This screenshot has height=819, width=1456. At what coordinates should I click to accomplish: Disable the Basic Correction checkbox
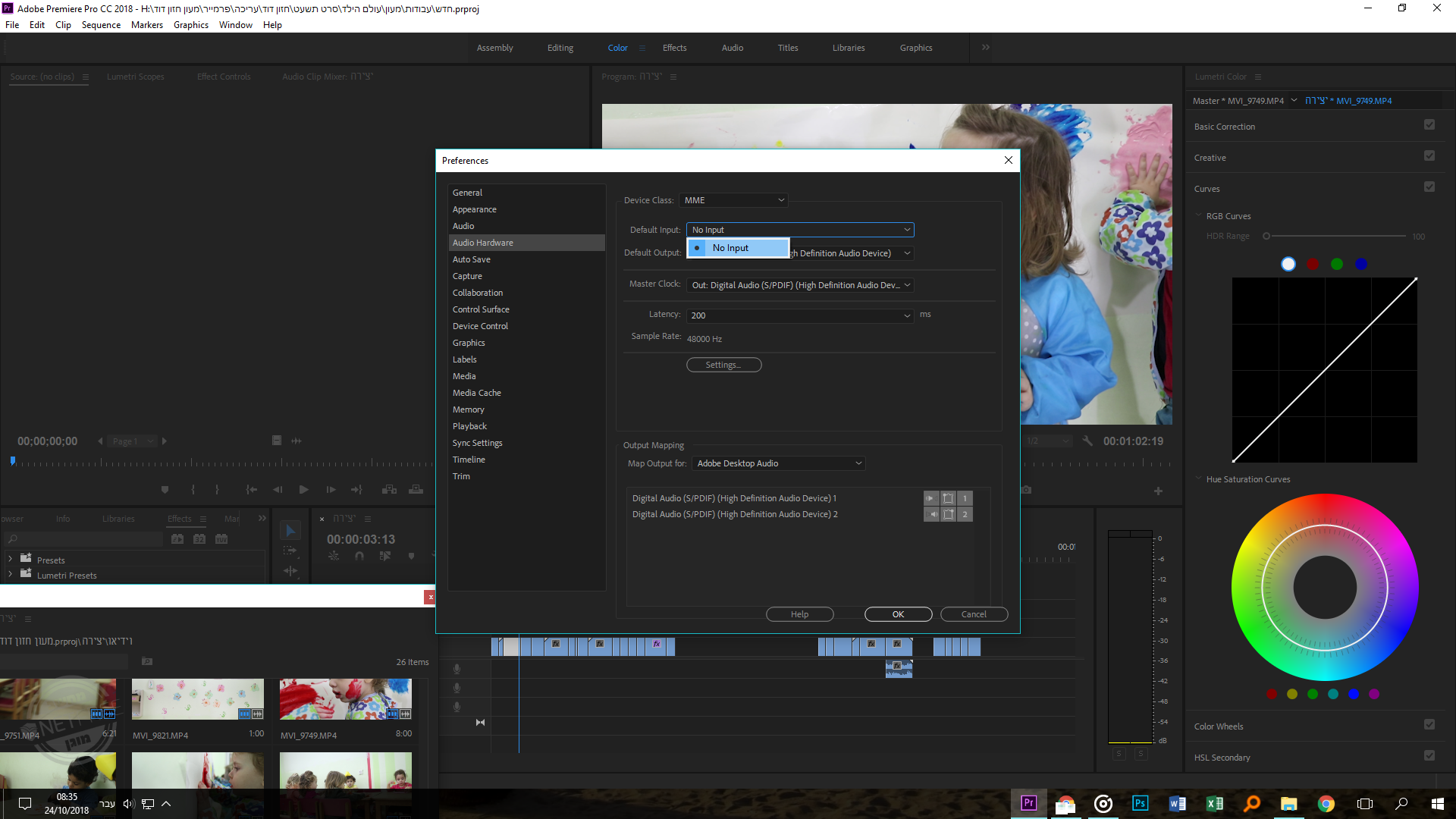(x=1429, y=125)
